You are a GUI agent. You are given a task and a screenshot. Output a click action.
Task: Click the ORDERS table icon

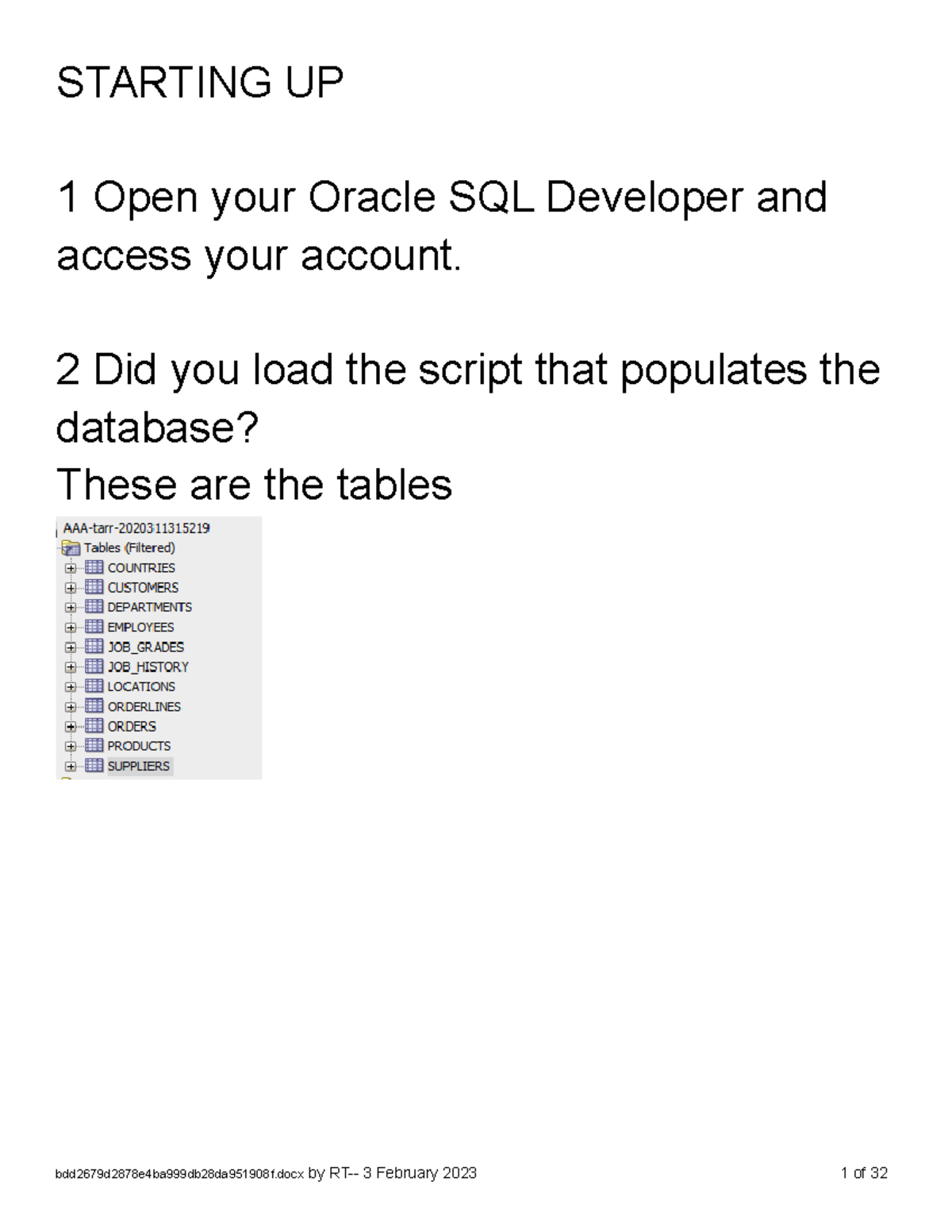coord(94,726)
